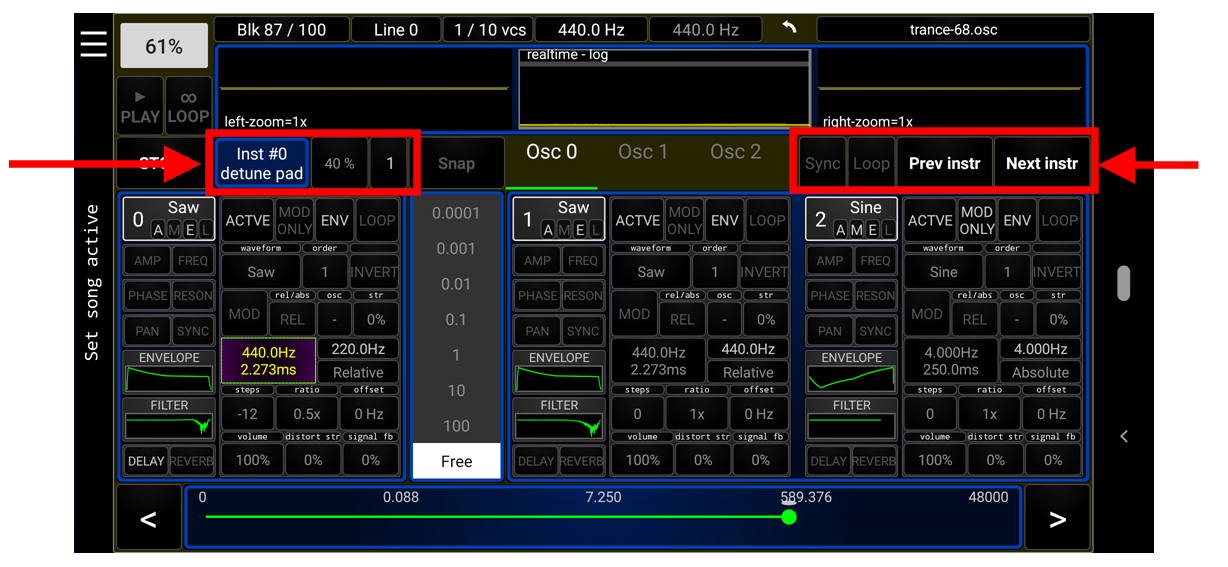
Task: Open oscillator 2 order 1 selector
Action: tap(1007, 272)
